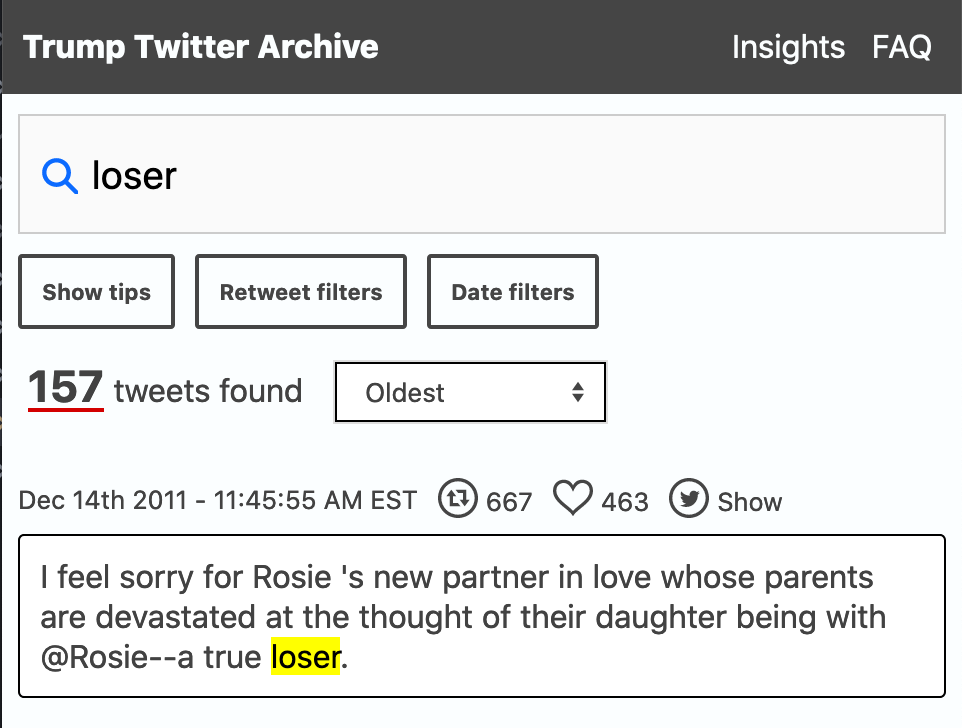The image size is (962, 728).
Task: Open the Oldest sort dropdown
Action: [x=471, y=393]
